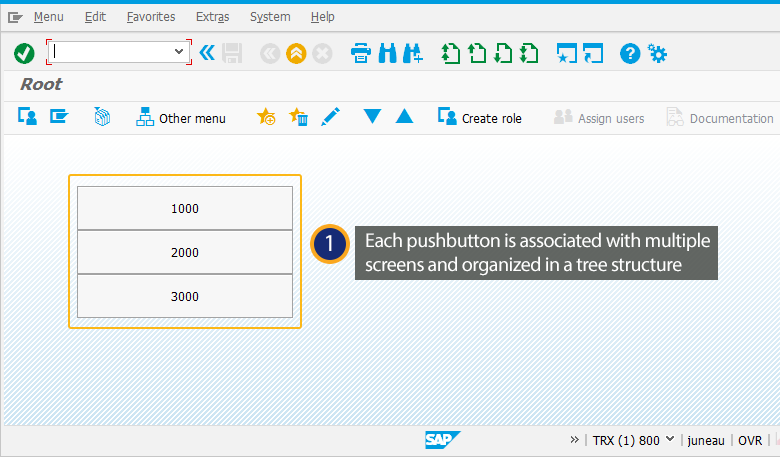Click the window menu icon left of Menu
780x457 pixels.
(15, 18)
